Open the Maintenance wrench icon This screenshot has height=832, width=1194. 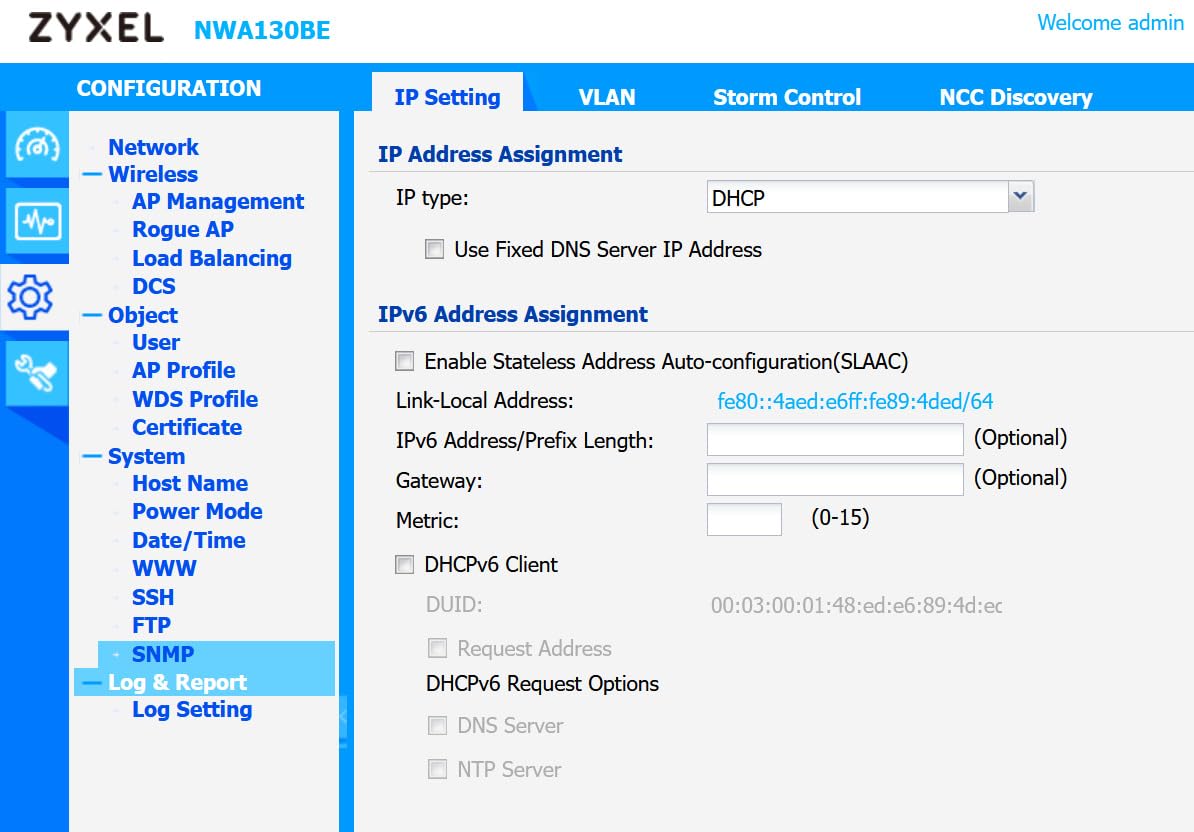(36, 372)
